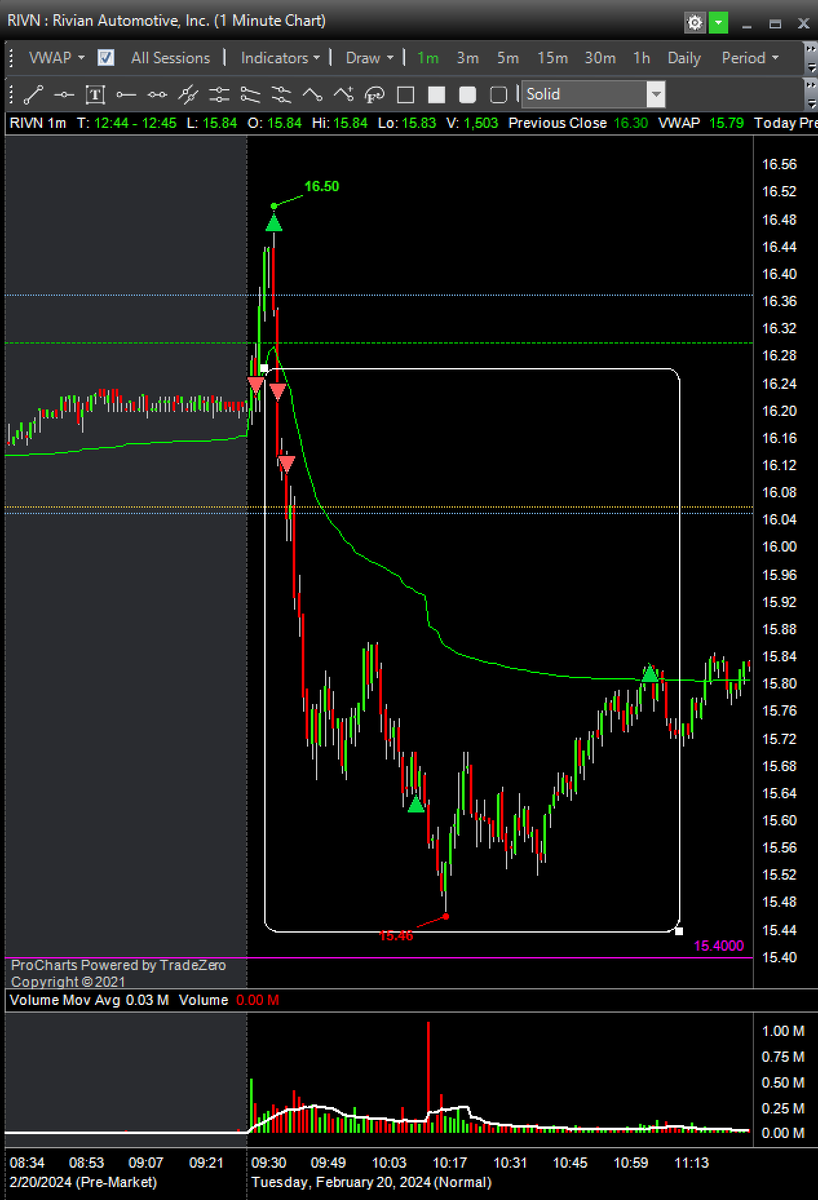Click the 15.46 low price label
The width and height of the screenshot is (818, 1200).
click(x=396, y=936)
